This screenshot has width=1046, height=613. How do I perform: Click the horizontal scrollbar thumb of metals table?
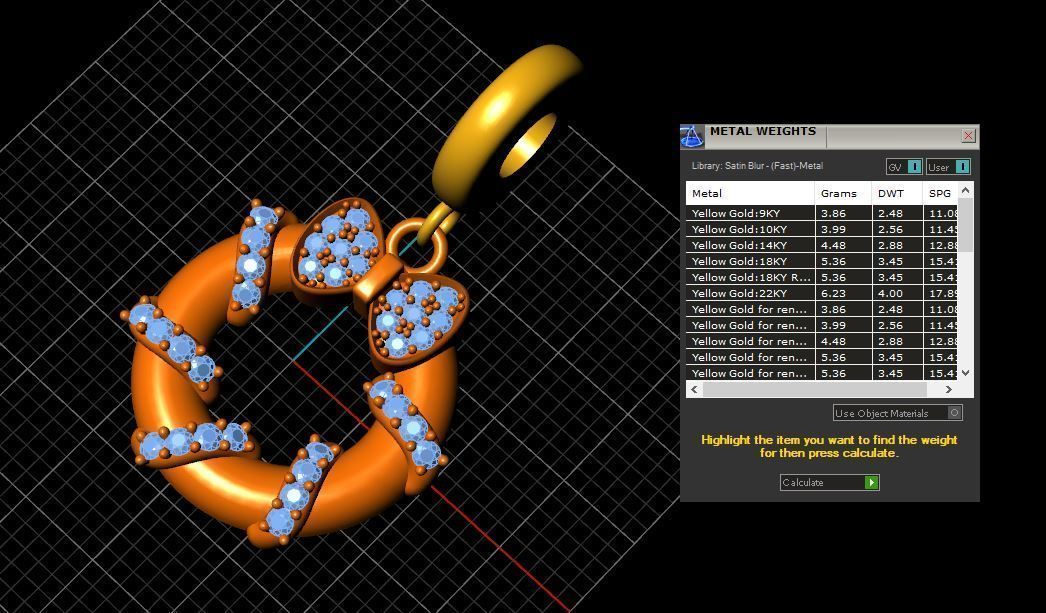click(815, 390)
